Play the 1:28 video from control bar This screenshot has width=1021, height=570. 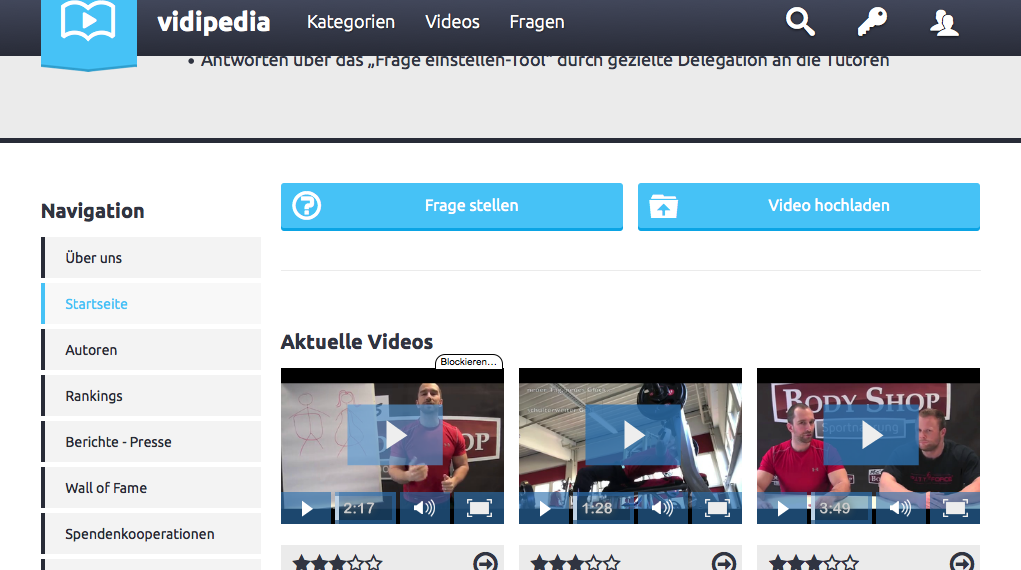click(544, 509)
